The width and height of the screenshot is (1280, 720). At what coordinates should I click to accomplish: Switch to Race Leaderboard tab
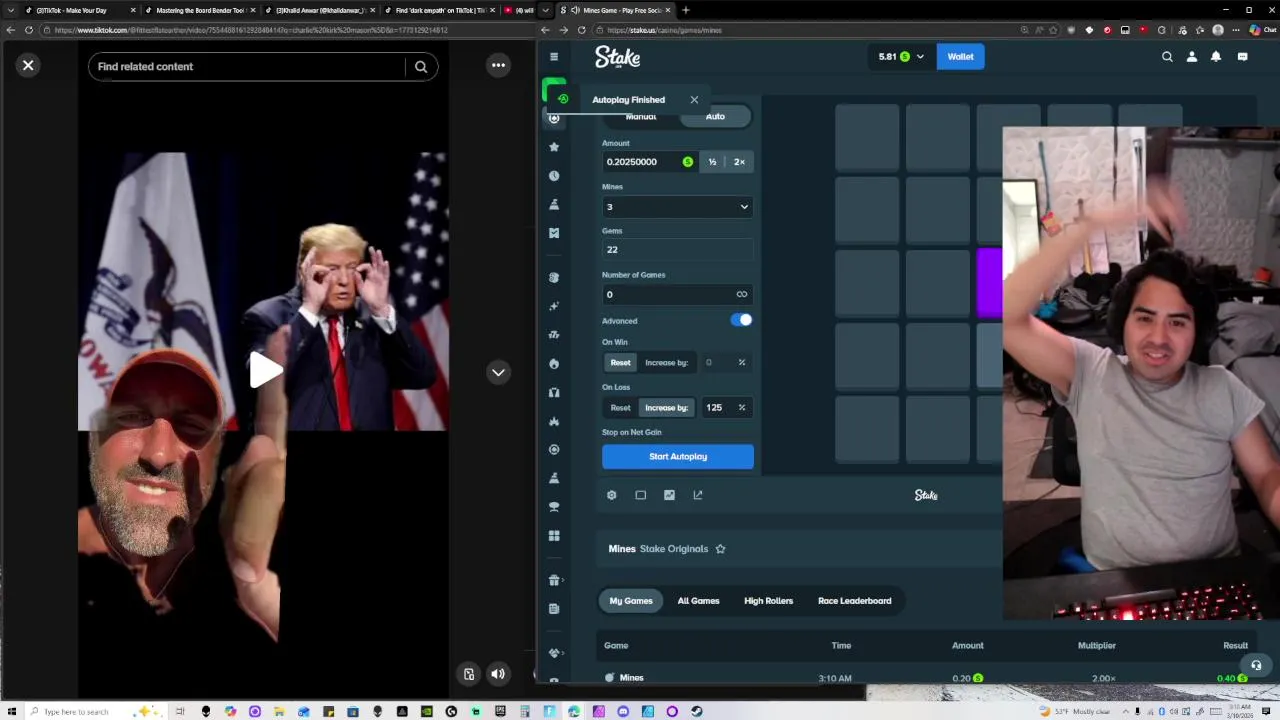(x=854, y=601)
